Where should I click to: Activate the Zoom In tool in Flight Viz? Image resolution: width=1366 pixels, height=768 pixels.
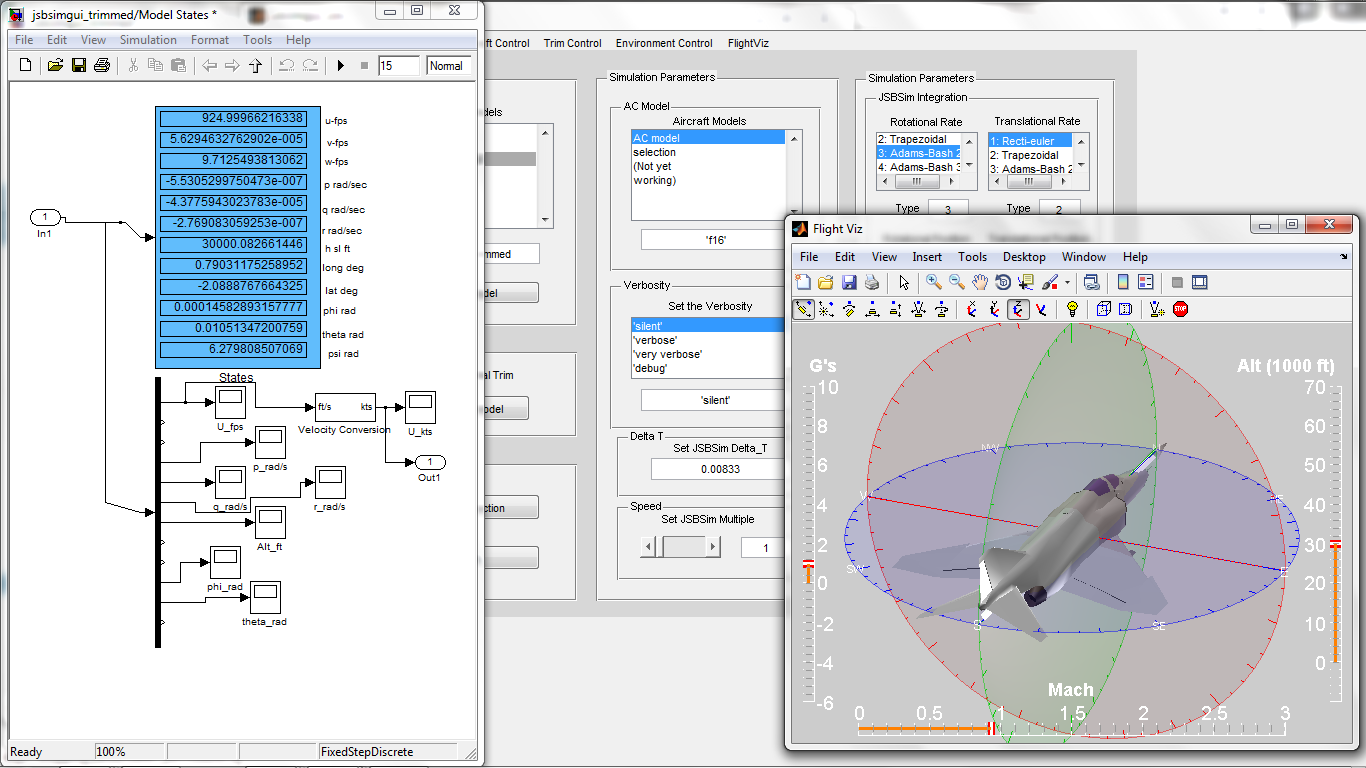coord(932,283)
